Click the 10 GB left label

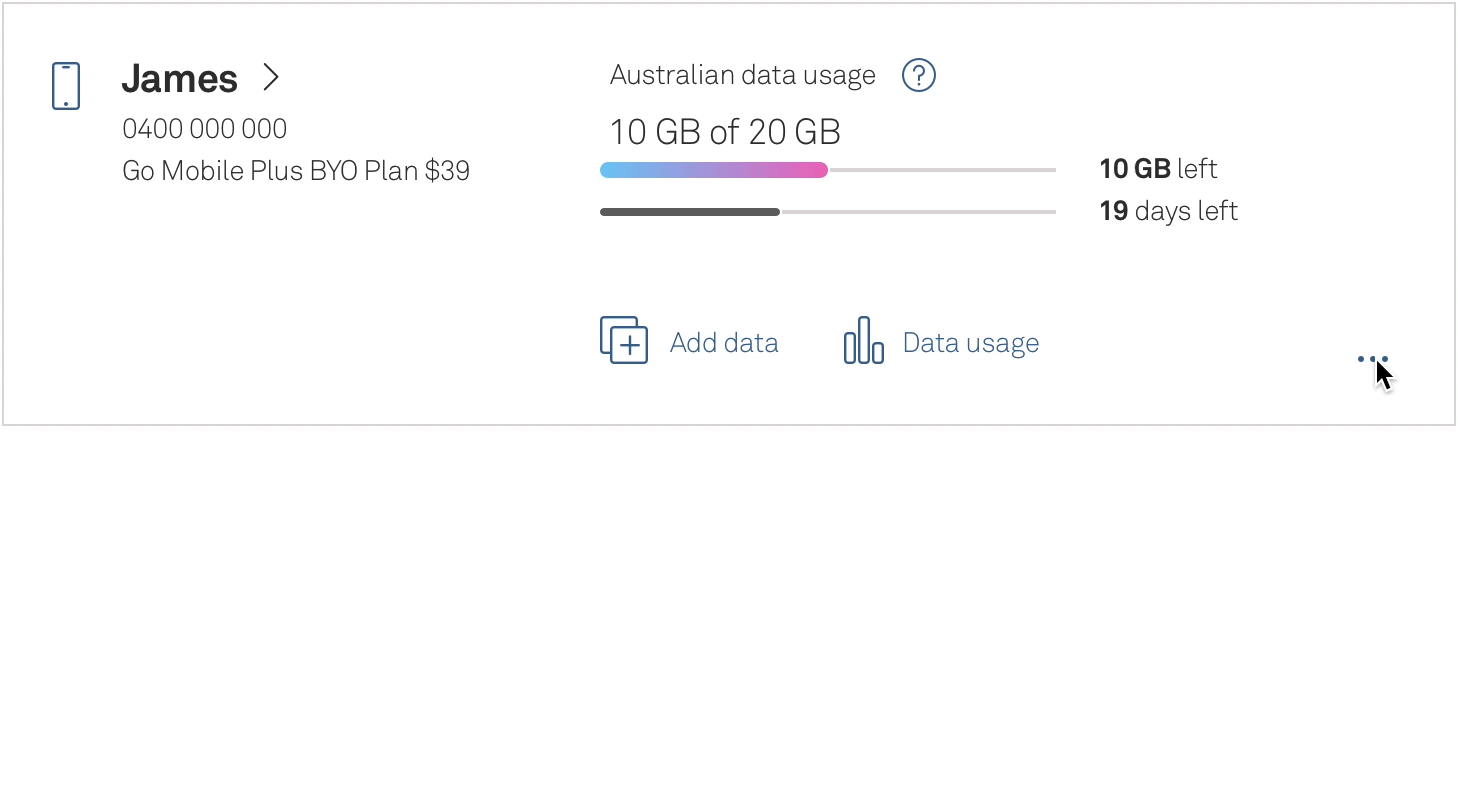pyautogui.click(x=1158, y=169)
